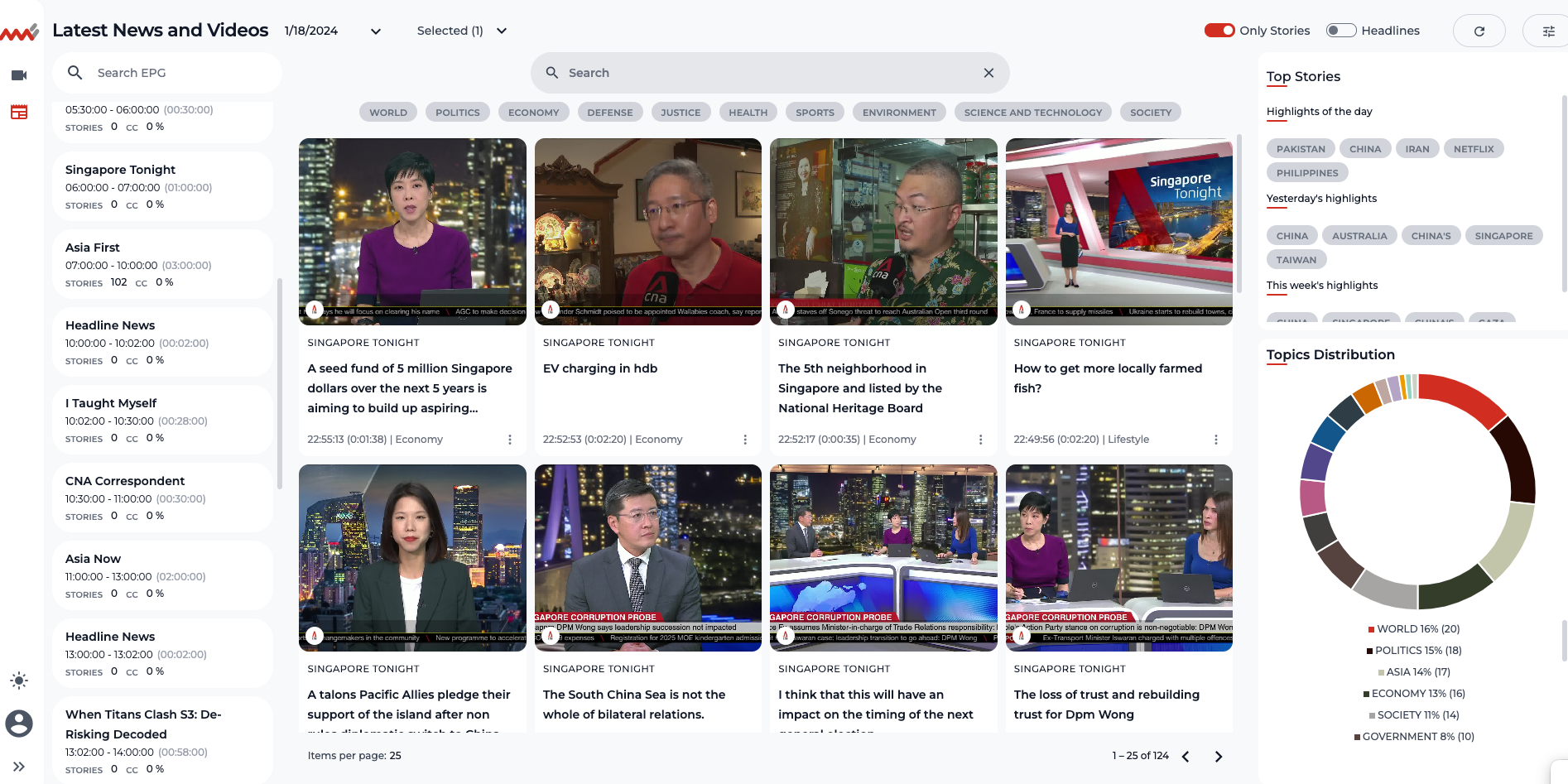Expand the sidebar with double chevron icon
This screenshot has height=784, width=1568.
[19, 767]
